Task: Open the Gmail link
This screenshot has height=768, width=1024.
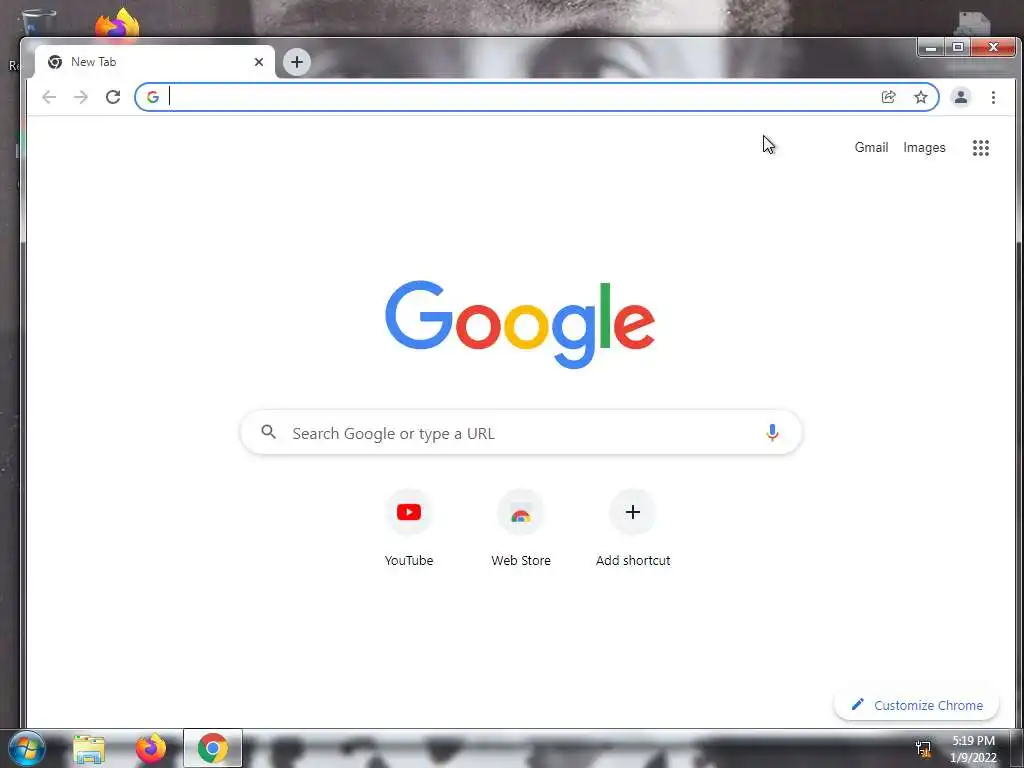Action: pyautogui.click(x=871, y=148)
